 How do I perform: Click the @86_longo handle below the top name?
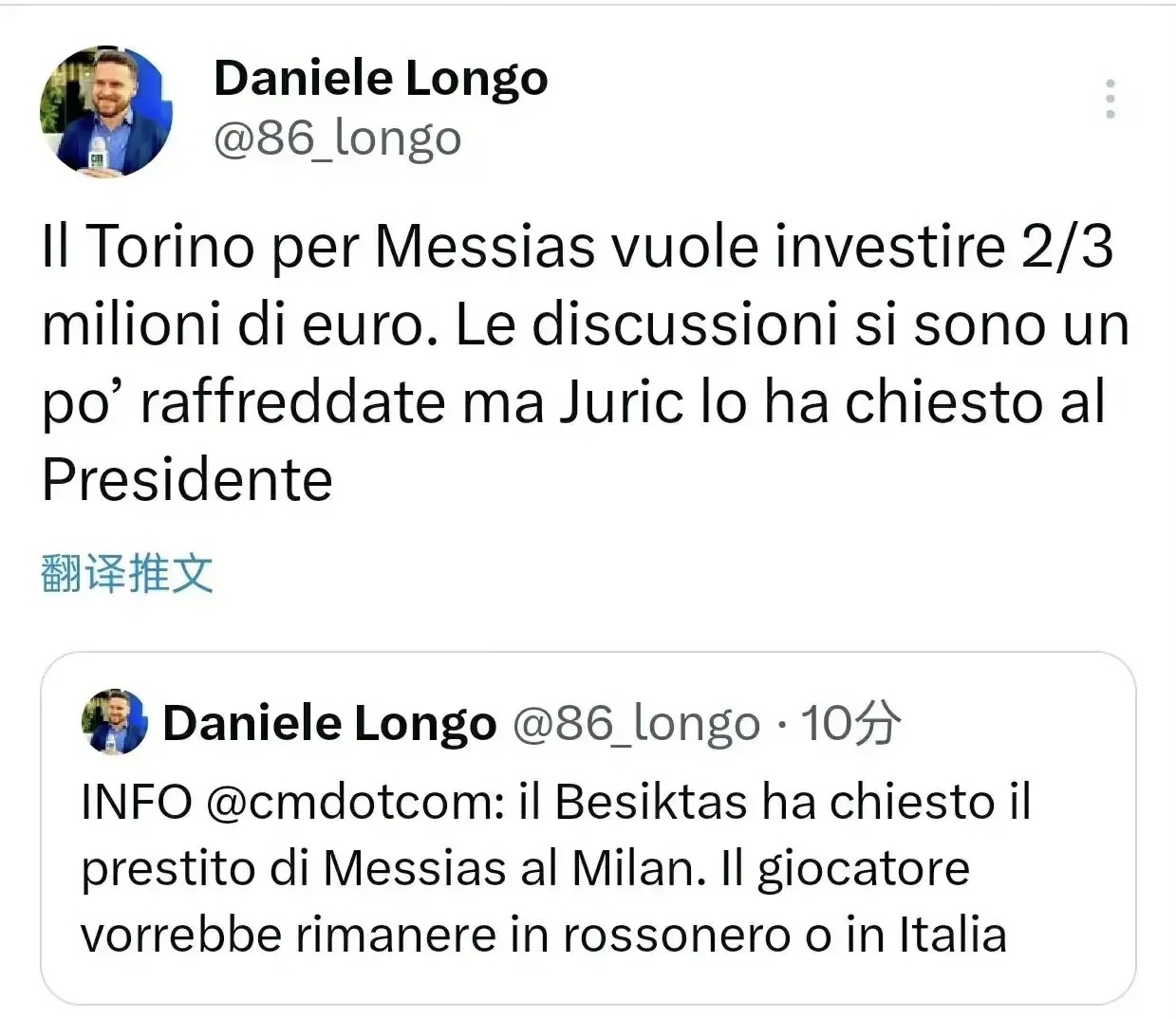click(338, 139)
